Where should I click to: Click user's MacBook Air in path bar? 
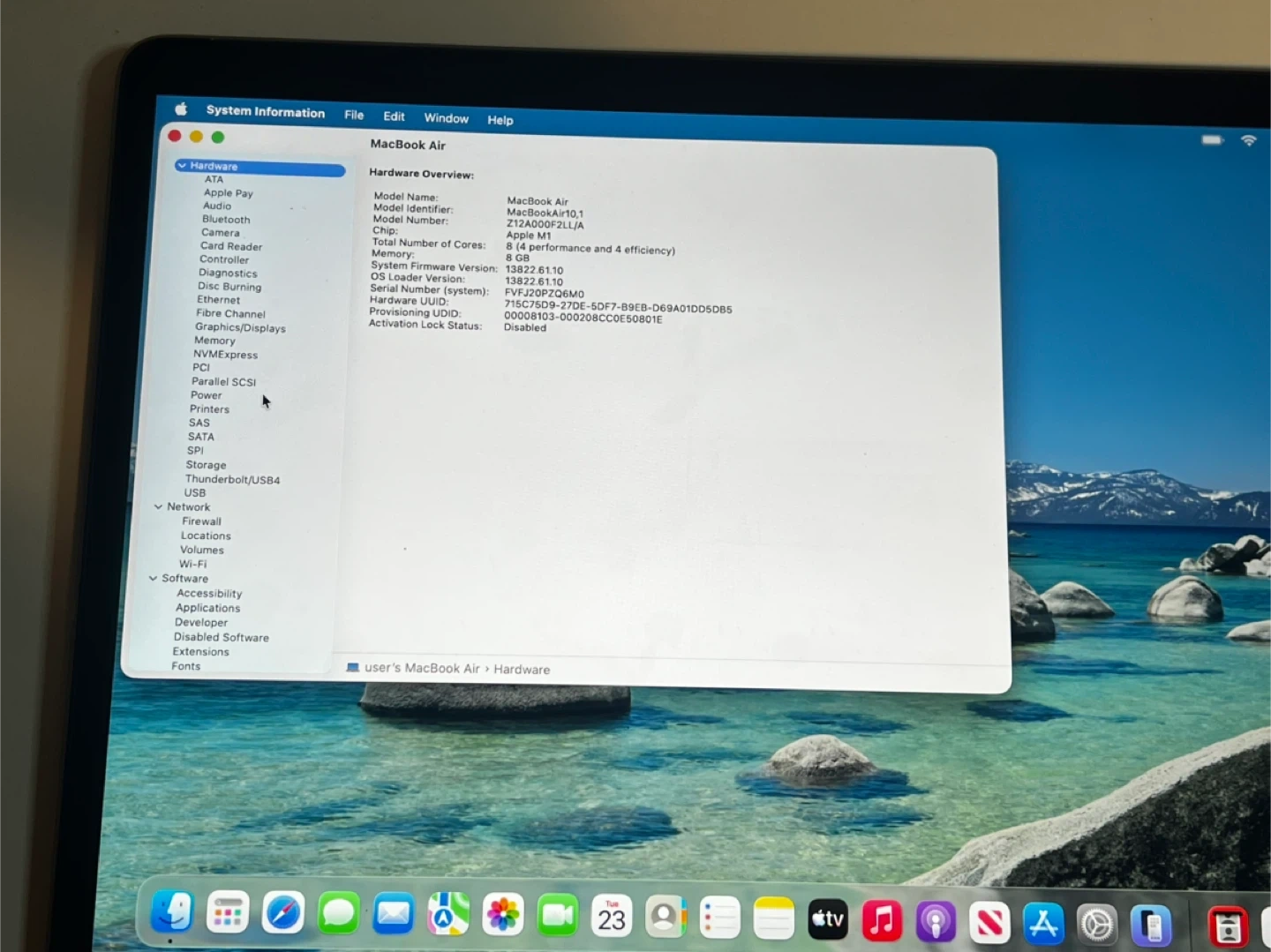click(x=421, y=668)
